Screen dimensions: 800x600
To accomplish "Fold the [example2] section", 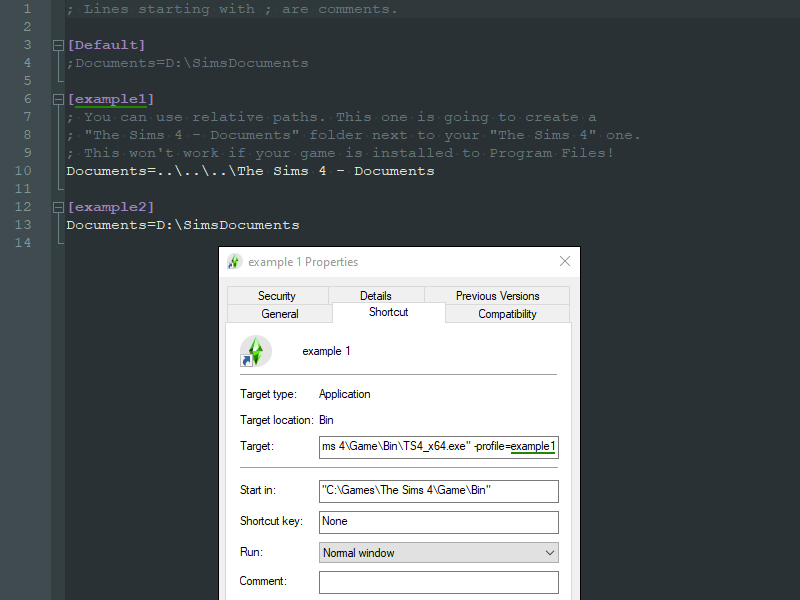I will [59, 207].
